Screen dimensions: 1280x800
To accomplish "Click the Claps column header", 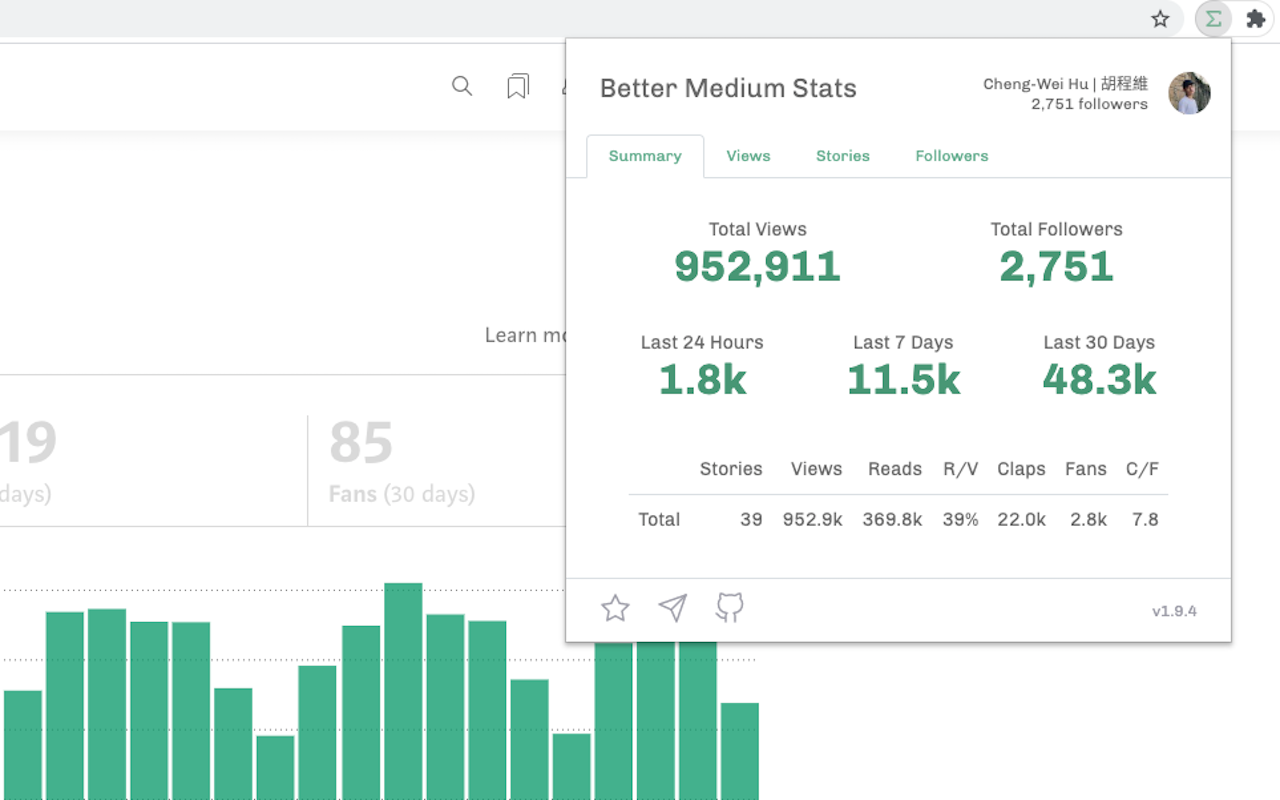I will (1021, 469).
